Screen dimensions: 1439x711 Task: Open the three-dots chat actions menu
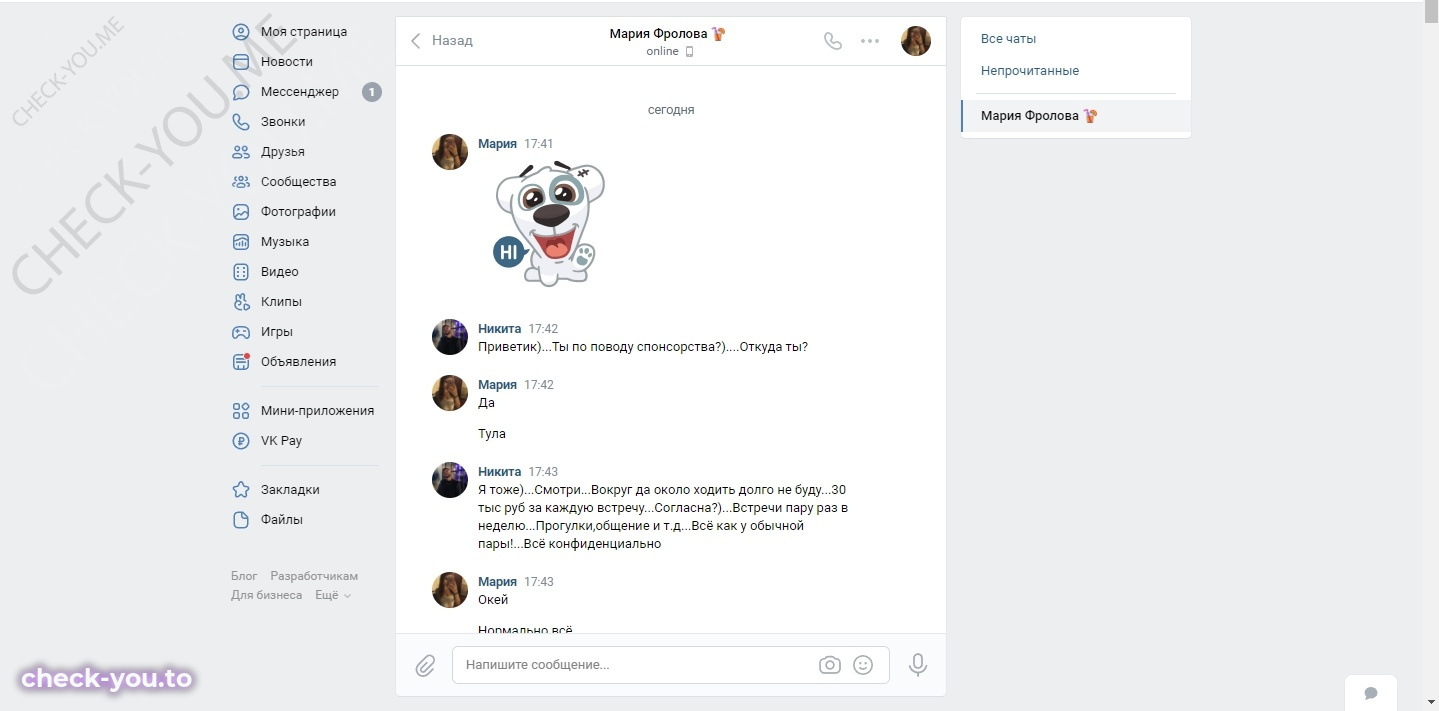tap(870, 41)
